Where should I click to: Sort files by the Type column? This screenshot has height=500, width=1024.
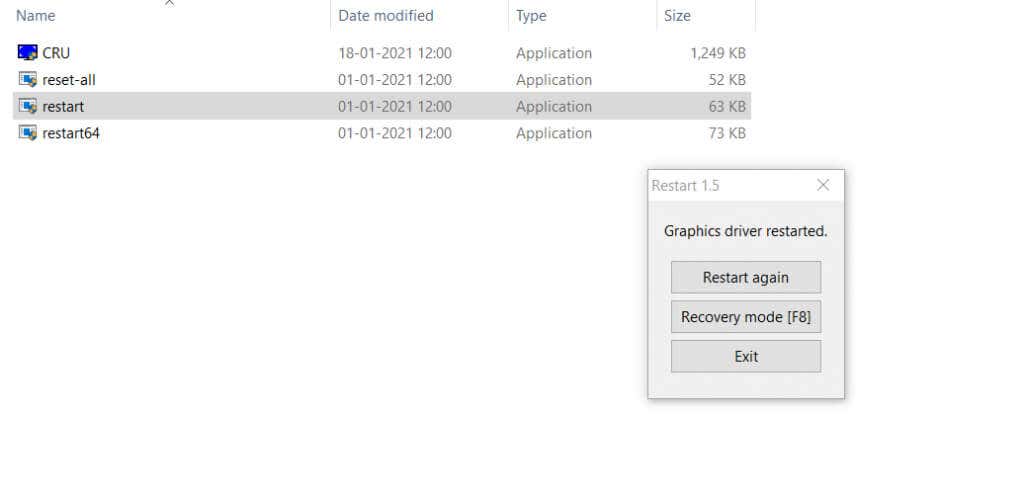click(x=531, y=16)
